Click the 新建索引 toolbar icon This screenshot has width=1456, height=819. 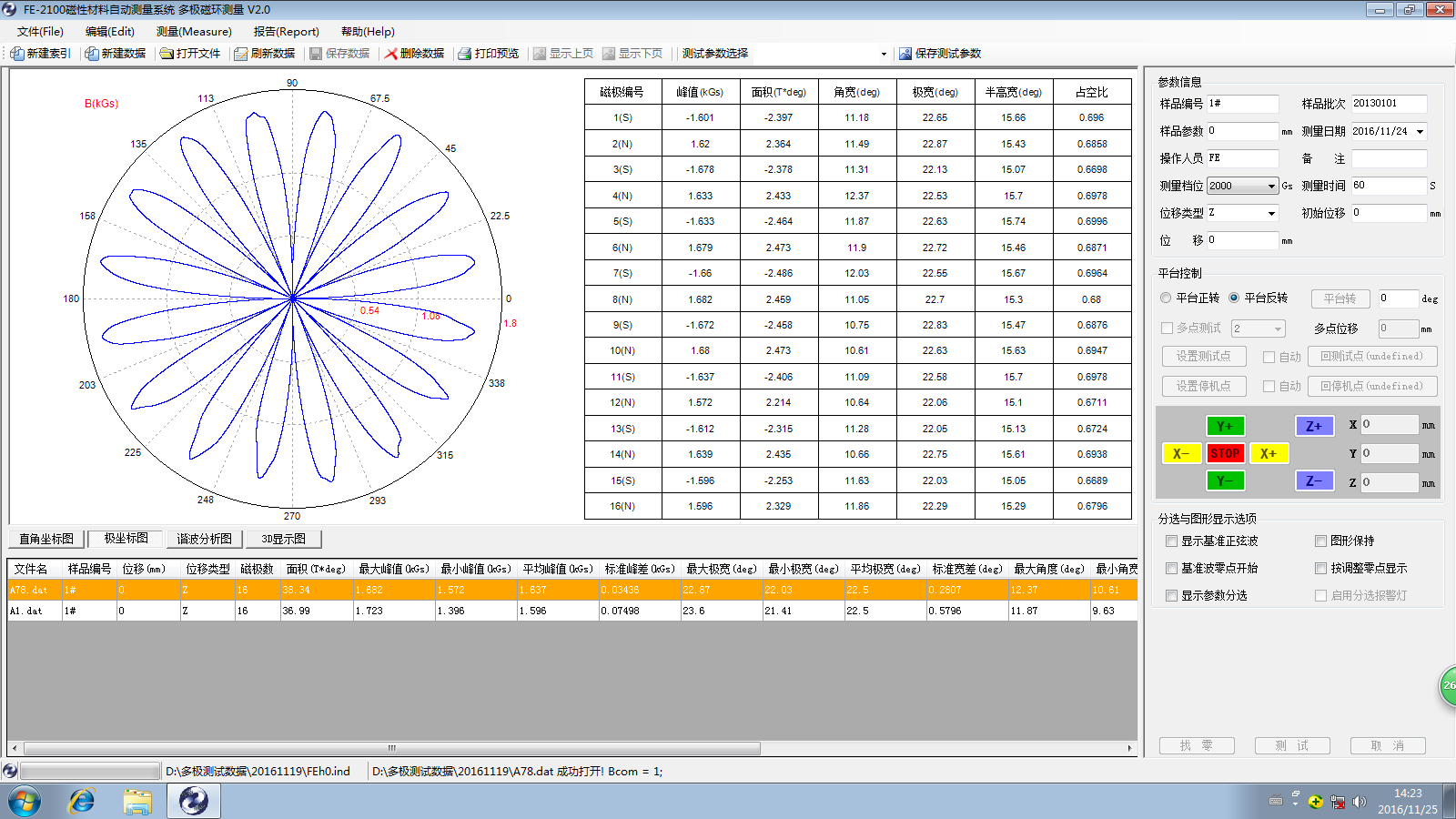(17, 54)
